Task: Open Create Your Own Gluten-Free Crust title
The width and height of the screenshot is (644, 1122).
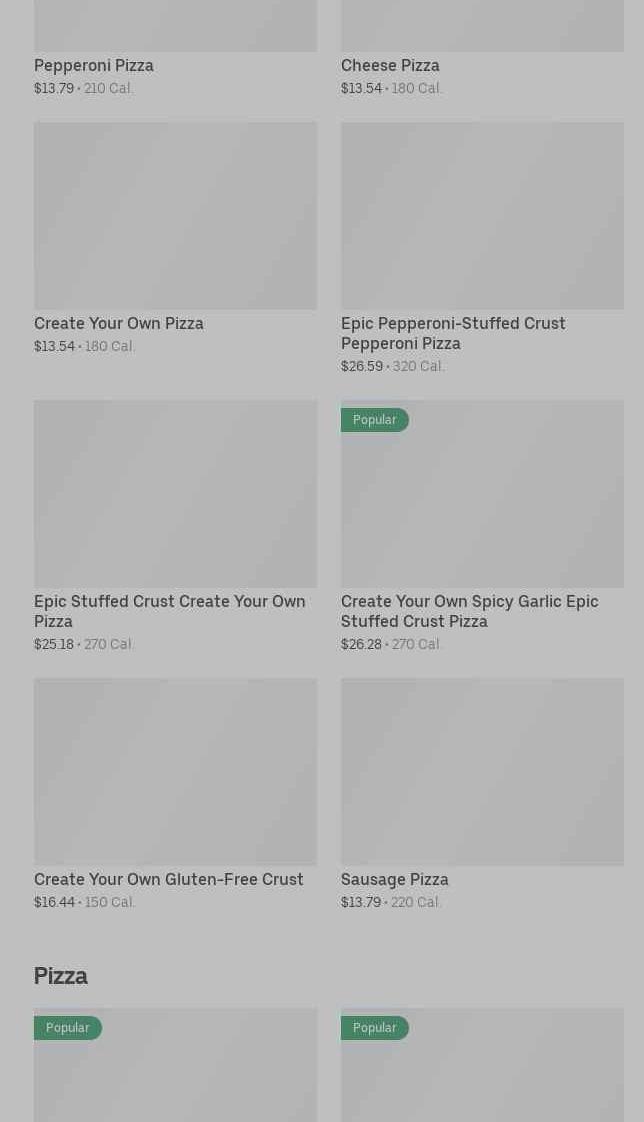Action: (x=169, y=880)
